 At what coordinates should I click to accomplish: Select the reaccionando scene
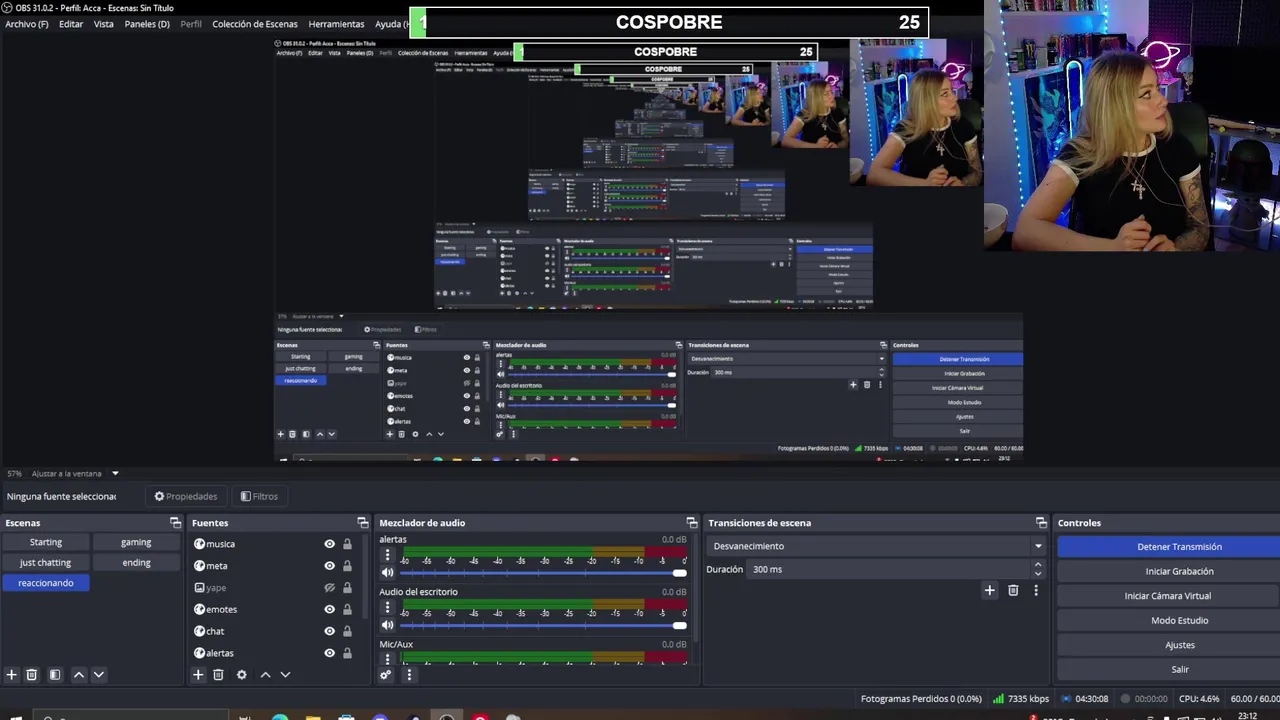46,583
